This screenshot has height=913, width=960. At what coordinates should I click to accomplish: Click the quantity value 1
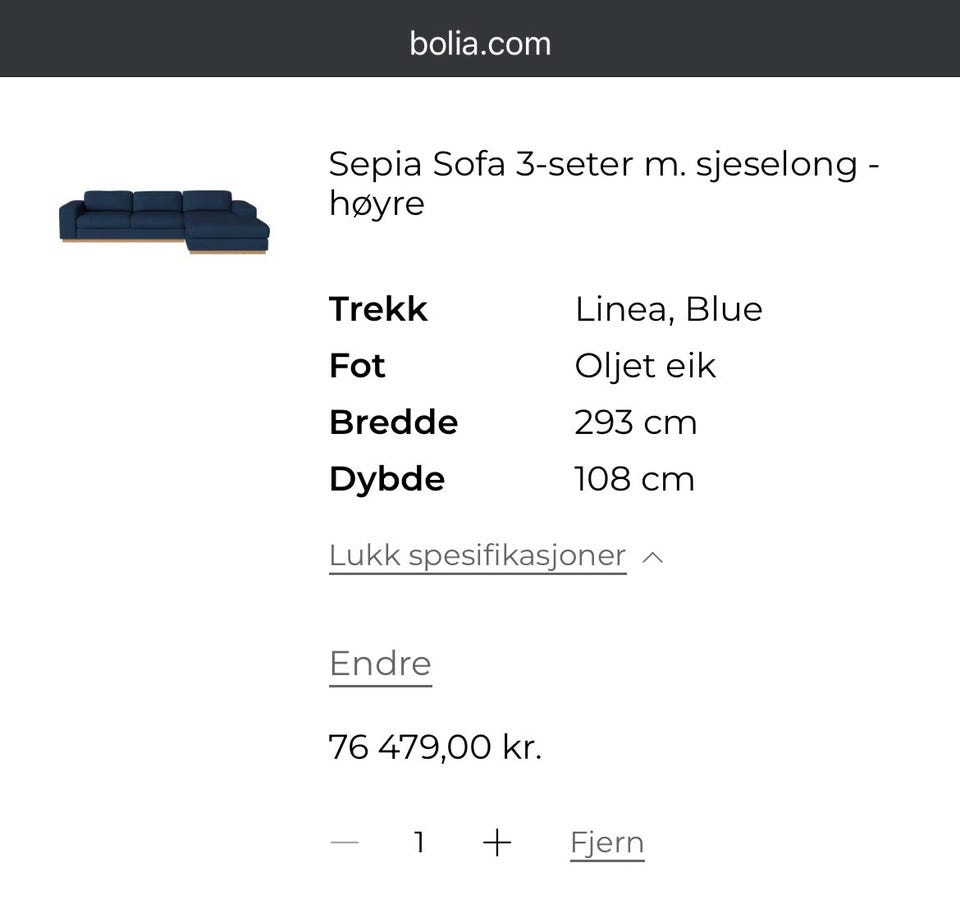(420, 843)
